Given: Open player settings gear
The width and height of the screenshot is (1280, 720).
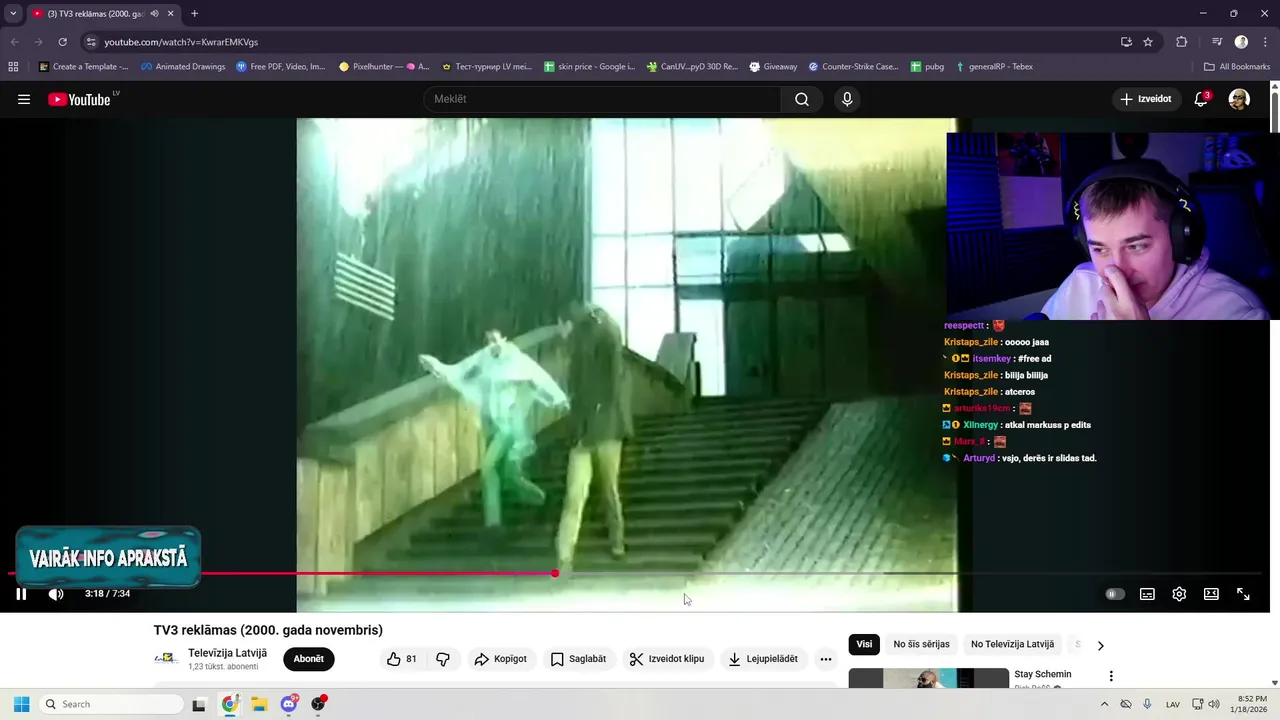Looking at the screenshot, I should tap(1179, 594).
